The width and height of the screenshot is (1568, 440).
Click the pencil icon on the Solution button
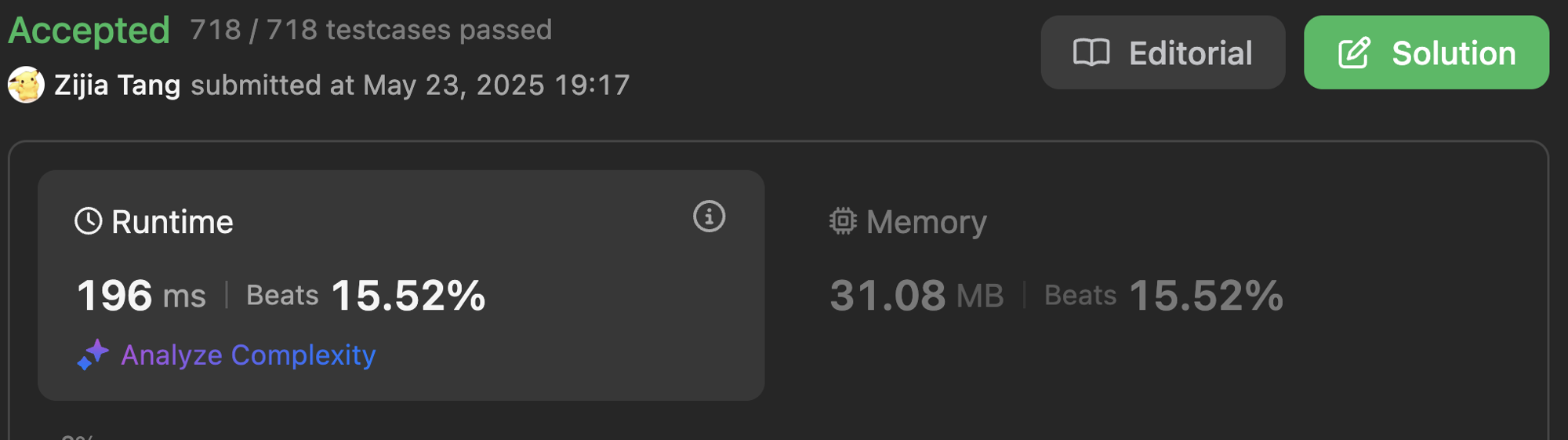click(1354, 53)
